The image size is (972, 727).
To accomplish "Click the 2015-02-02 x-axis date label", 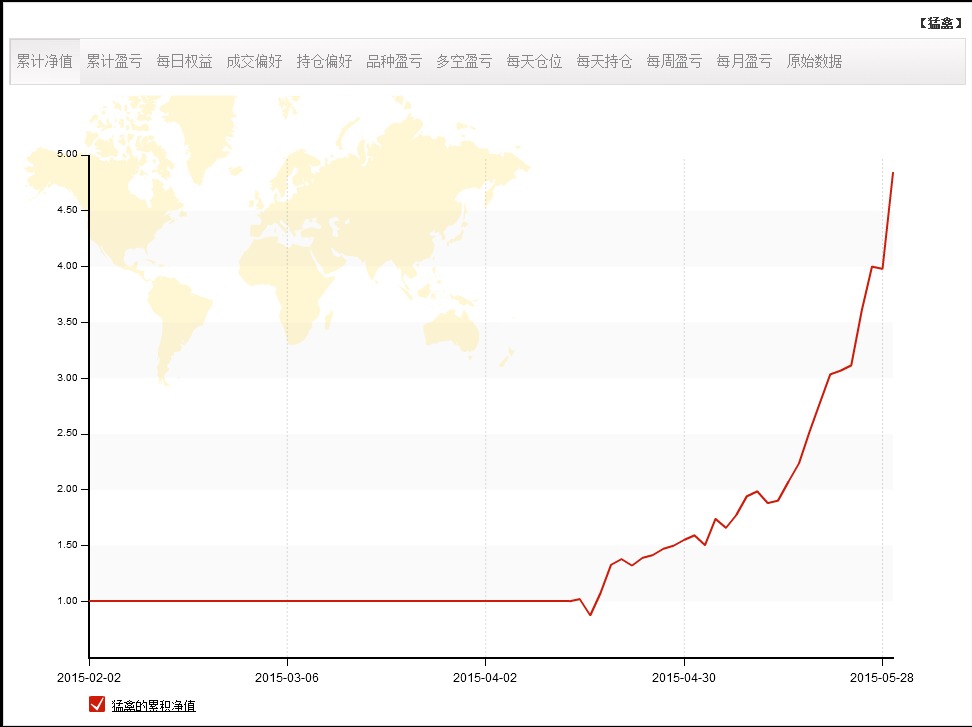I will 89,677.
